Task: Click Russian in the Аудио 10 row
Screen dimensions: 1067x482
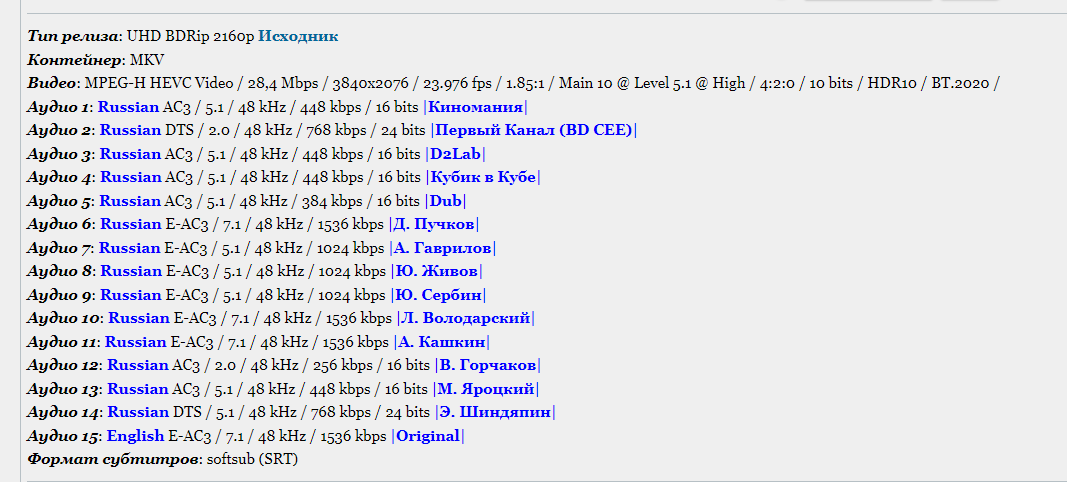Action: click(138, 318)
